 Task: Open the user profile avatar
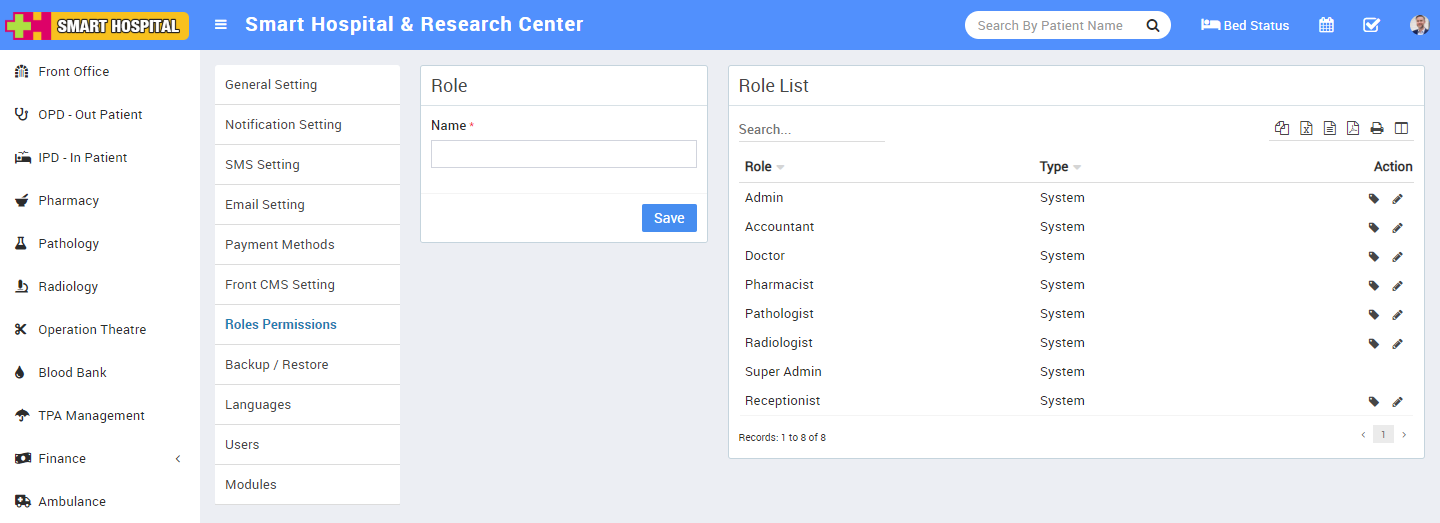tap(1419, 25)
